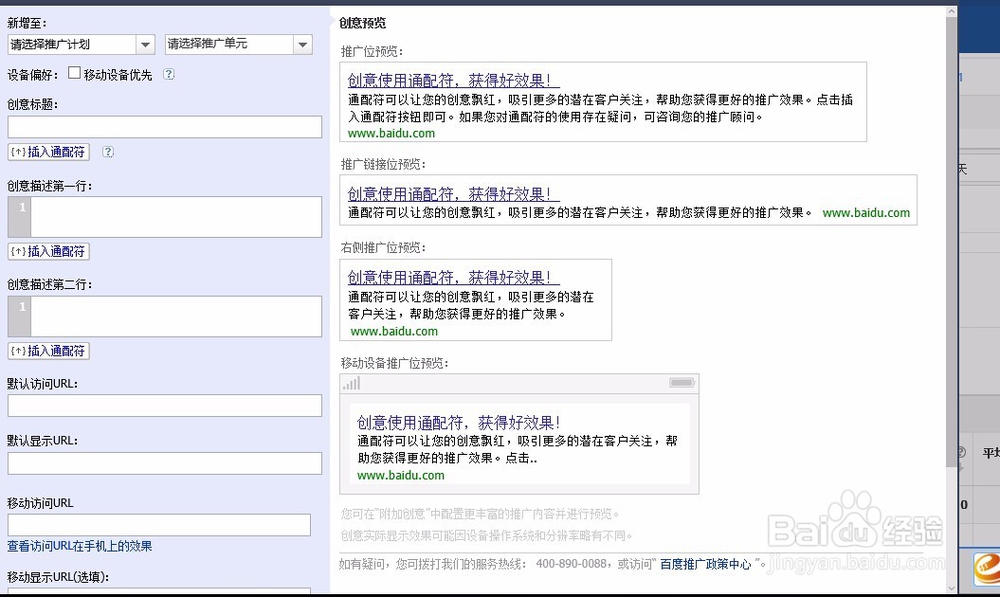Click www.baidu.com in 推广位预览 box
Viewport: 1000px width, 597px height.
(x=392, y=133)
